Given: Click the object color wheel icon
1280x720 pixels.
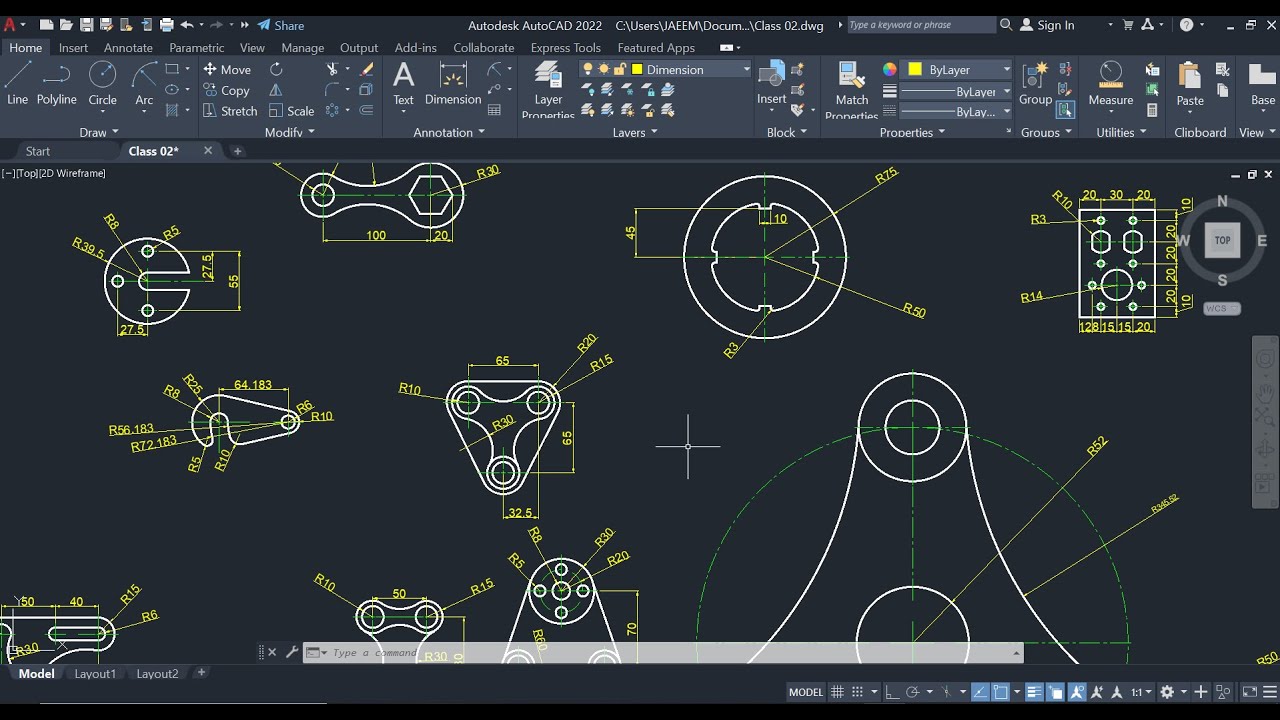Looking at the screenshot, I should click(x=889, y=69).
